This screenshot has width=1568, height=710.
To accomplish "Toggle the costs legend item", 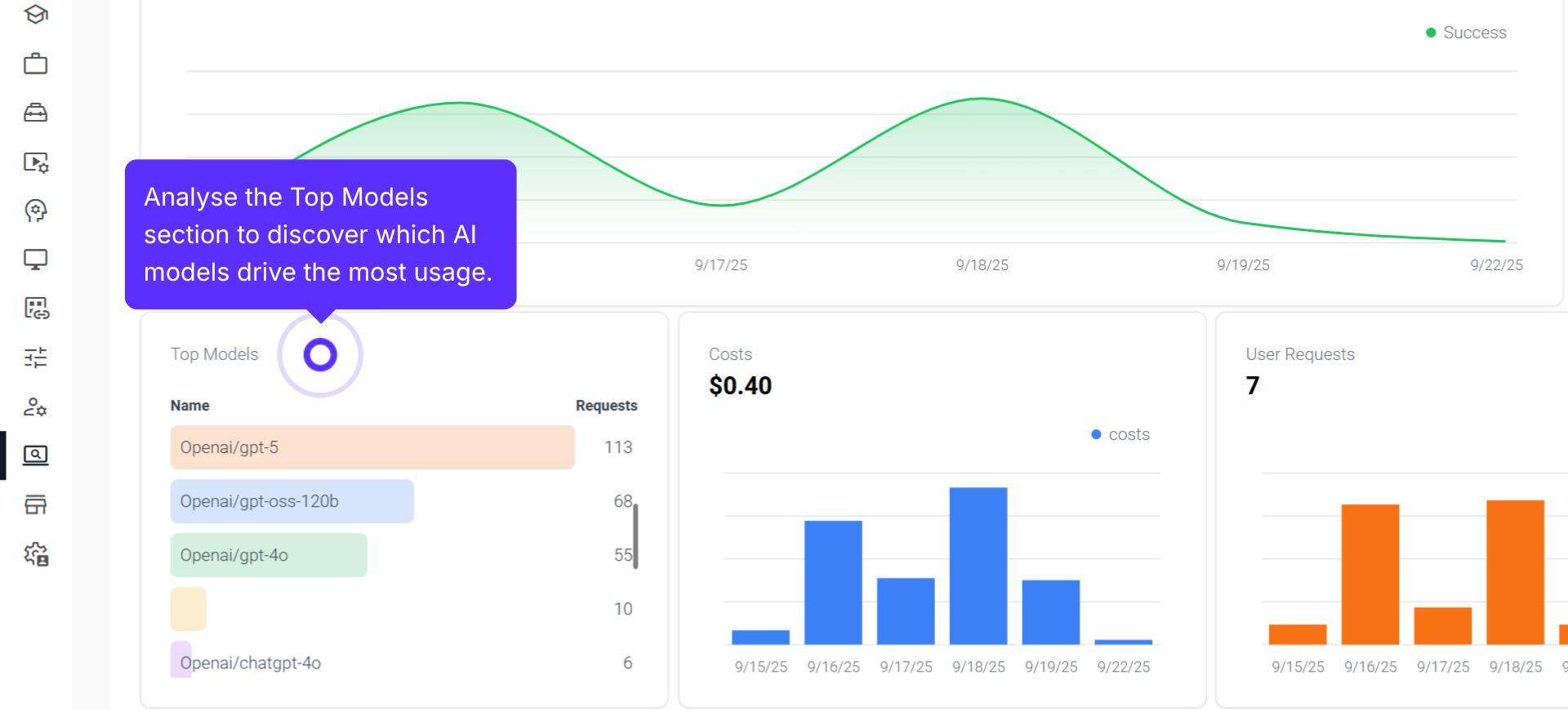I will point(1120,435).
